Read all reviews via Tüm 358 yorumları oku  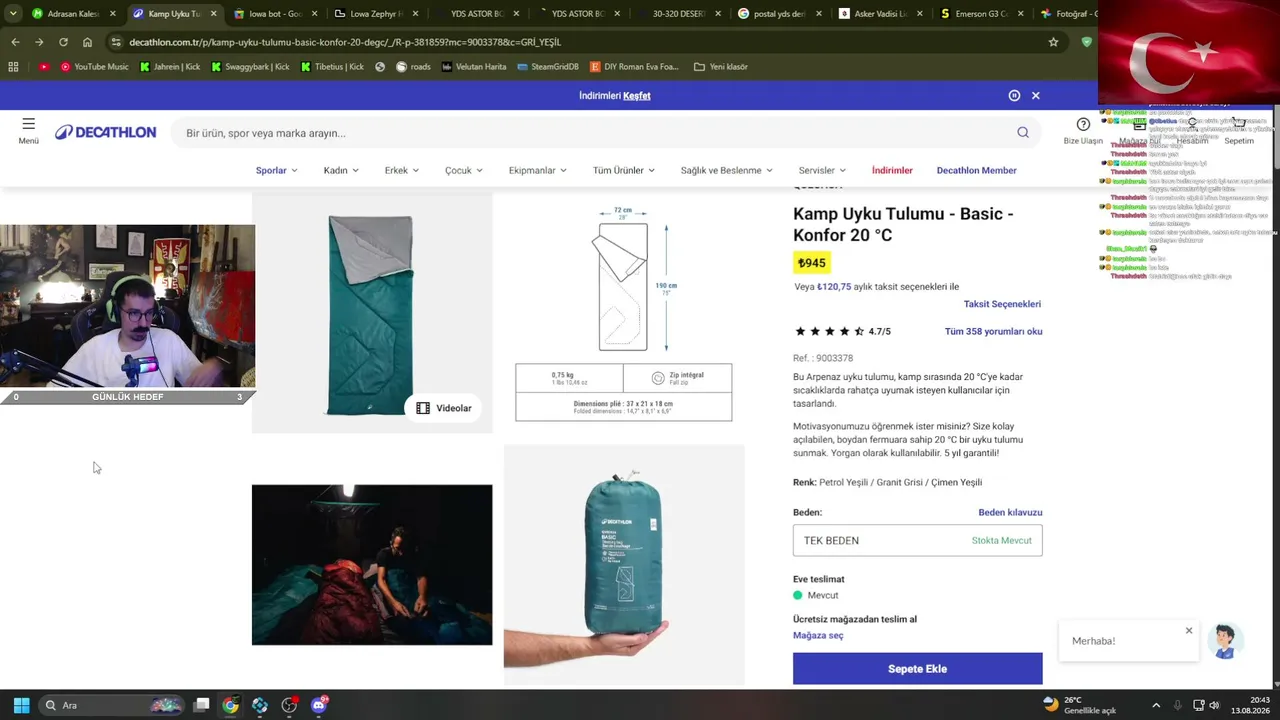coord(993,331)
